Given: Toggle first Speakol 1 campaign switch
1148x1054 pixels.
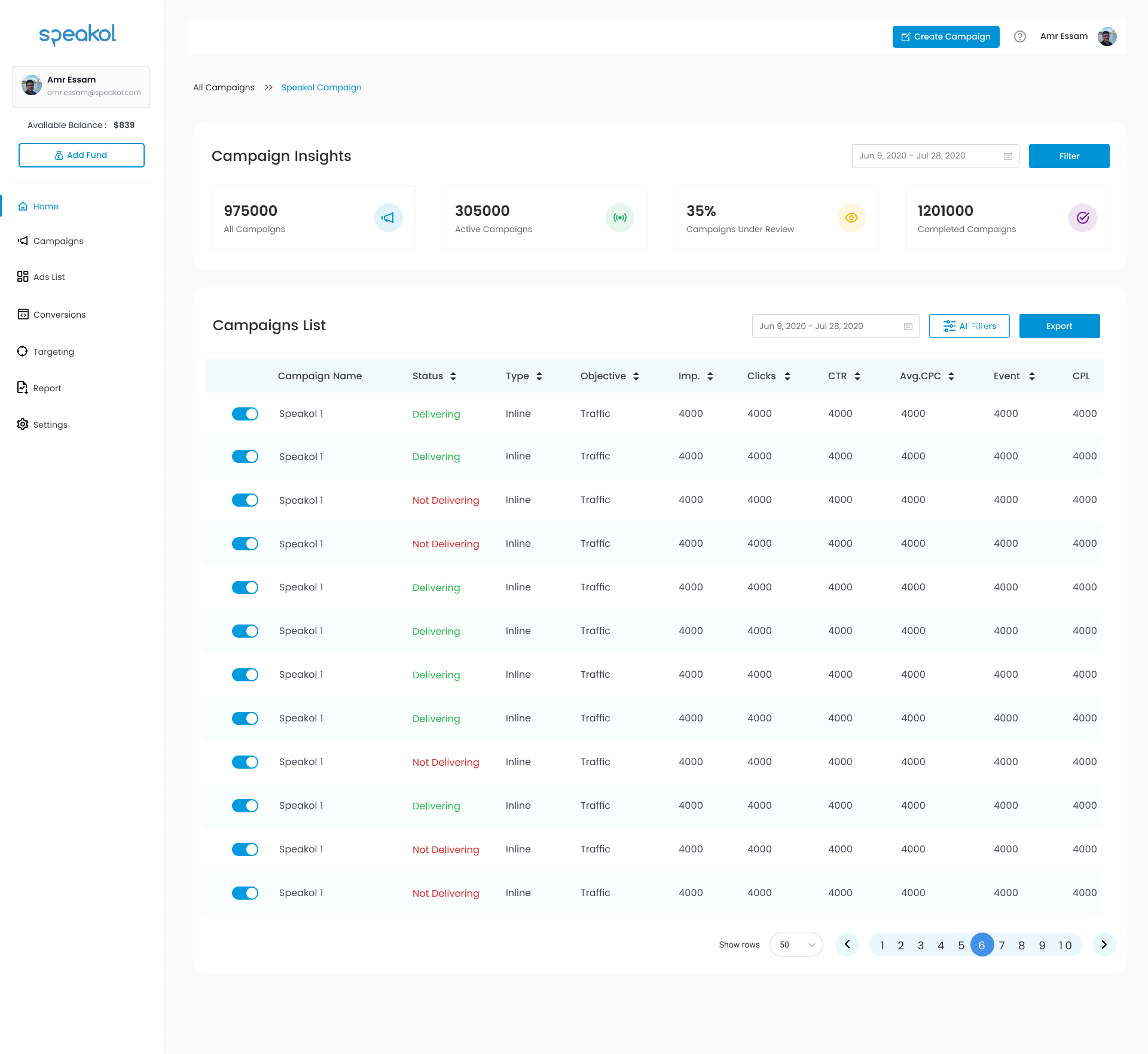Looking at the screenshot, I should coord(245,414).
